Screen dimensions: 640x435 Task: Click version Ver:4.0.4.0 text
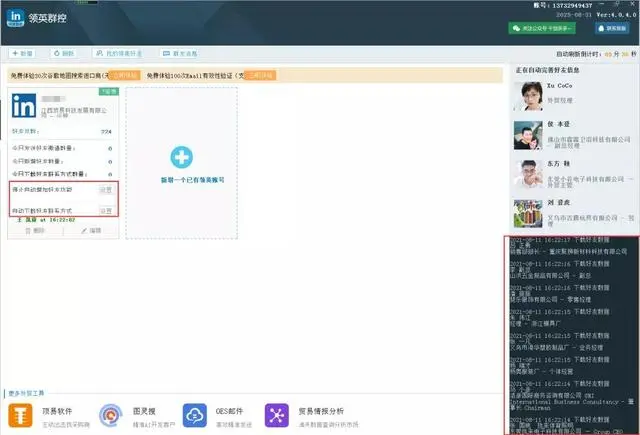pyautogui.click(x=616, y=15)
